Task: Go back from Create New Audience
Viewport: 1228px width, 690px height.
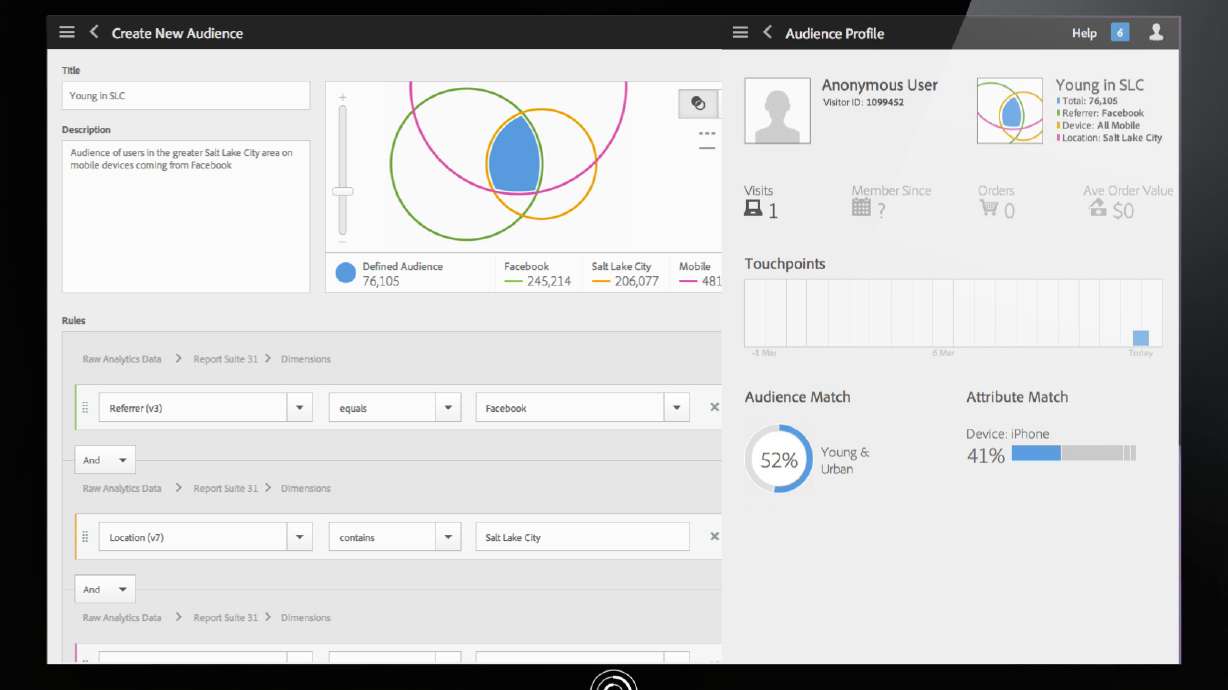Action: tap(94, 32)
